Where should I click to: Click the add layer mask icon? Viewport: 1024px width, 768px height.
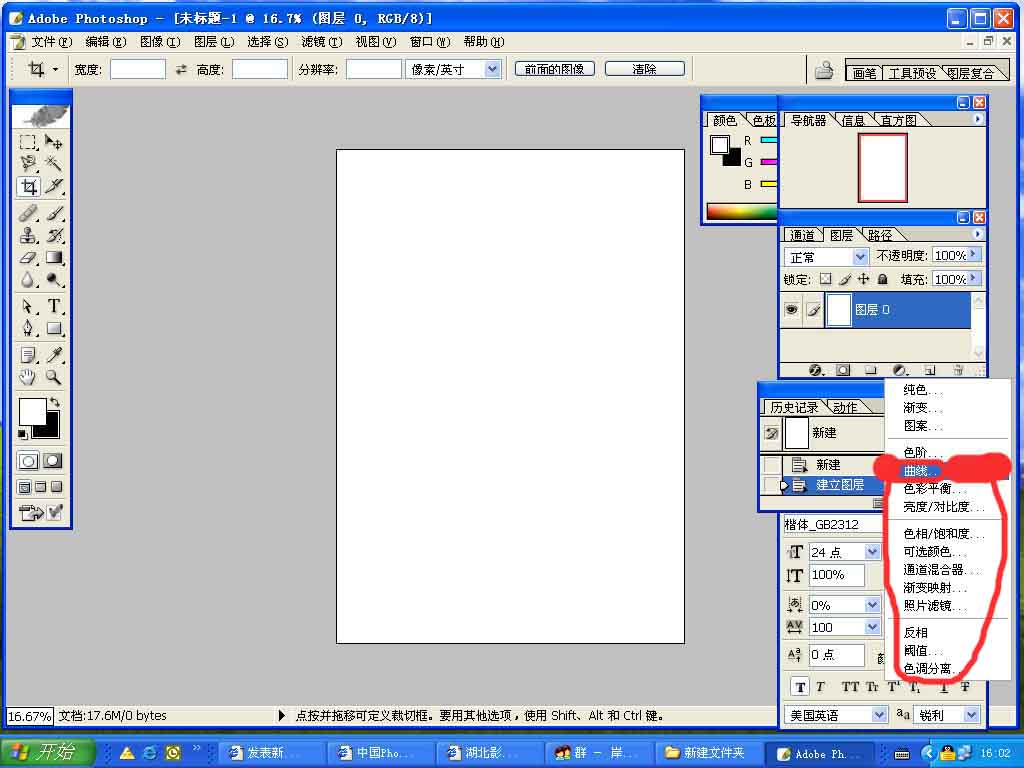click(x=843, y=370)
